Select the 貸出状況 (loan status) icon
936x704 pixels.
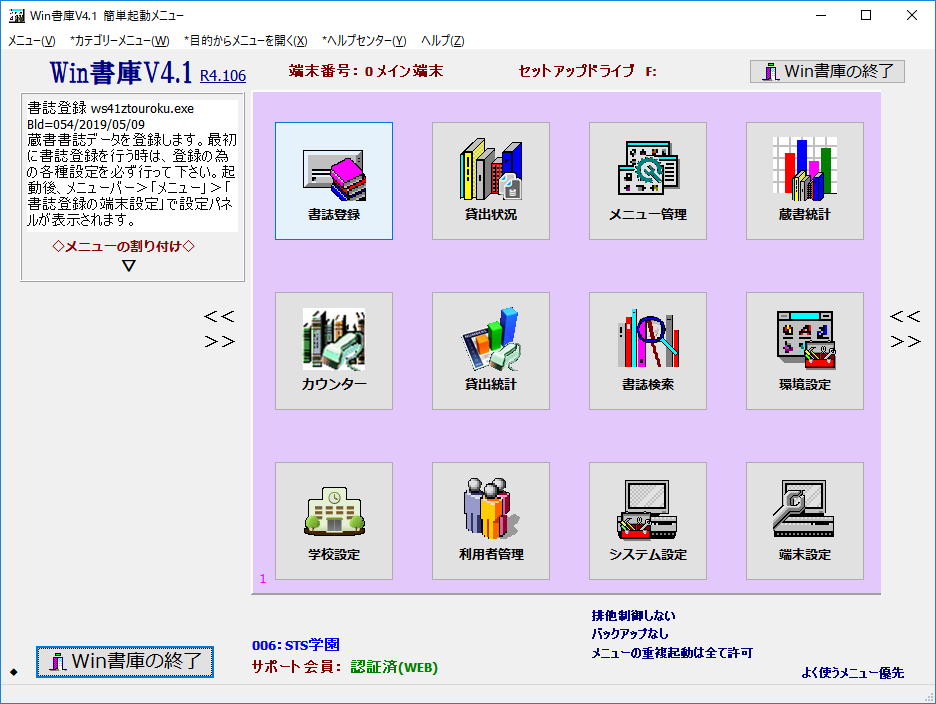click(x=489, y=180)
